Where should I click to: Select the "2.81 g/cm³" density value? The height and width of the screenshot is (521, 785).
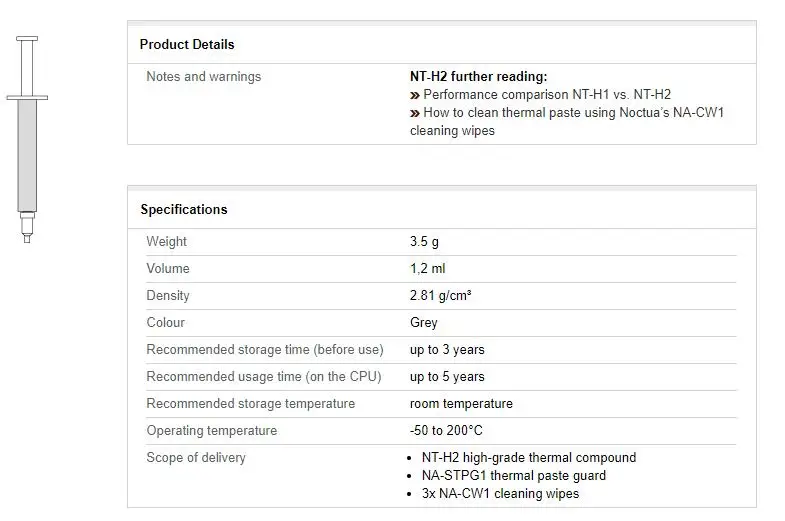(441, 295)
